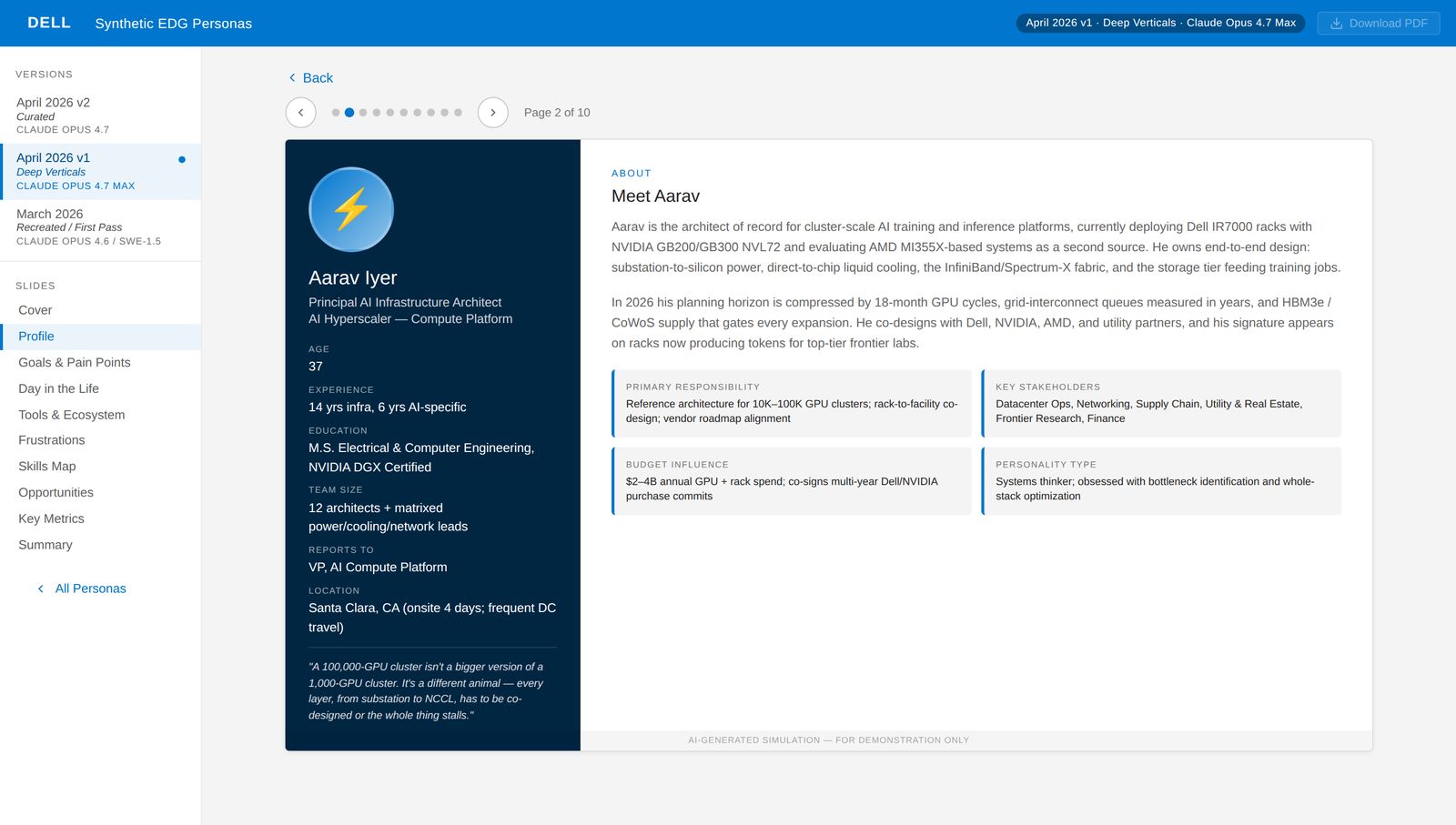Open the Key Metrics slide
This screenshot has height=825, width=1456.
(x=51, y=518)
